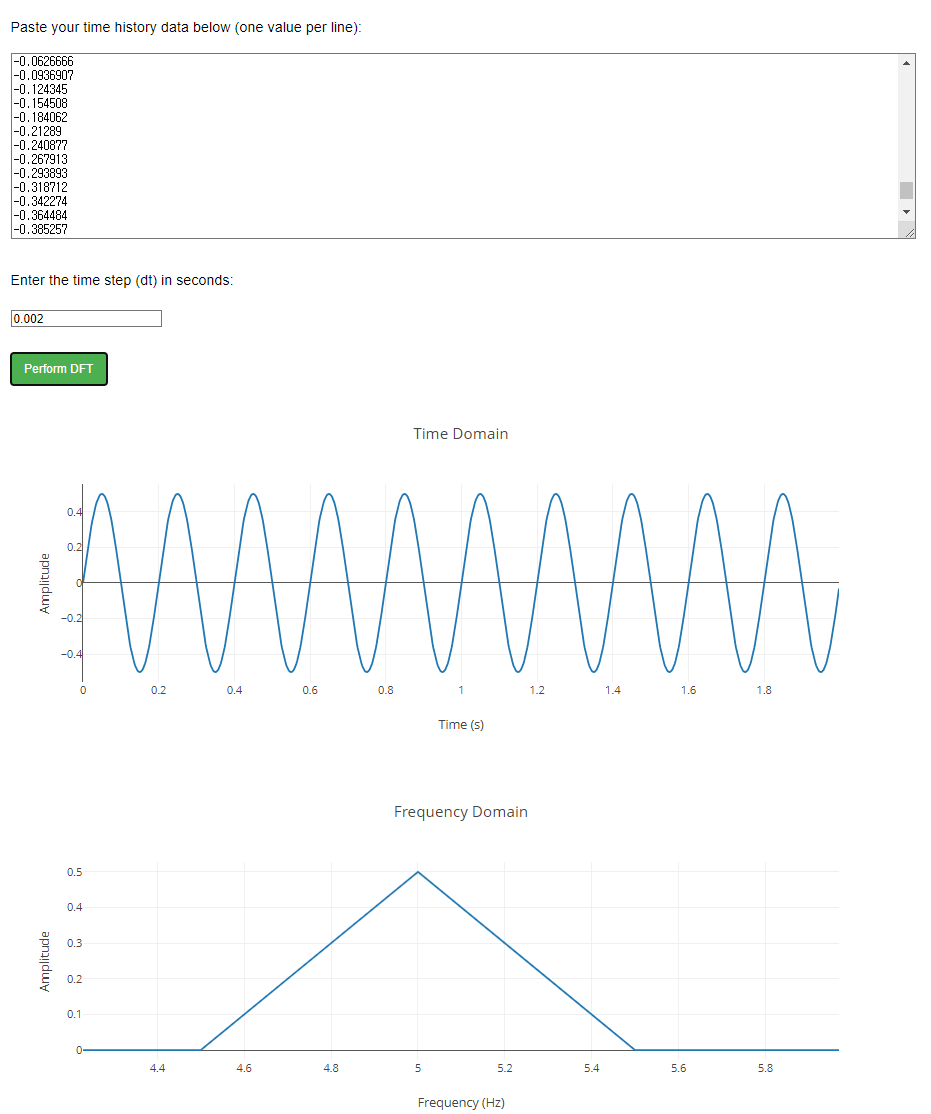Click the peak of the frequency spectrum at 5 Hz

point(417,871)
